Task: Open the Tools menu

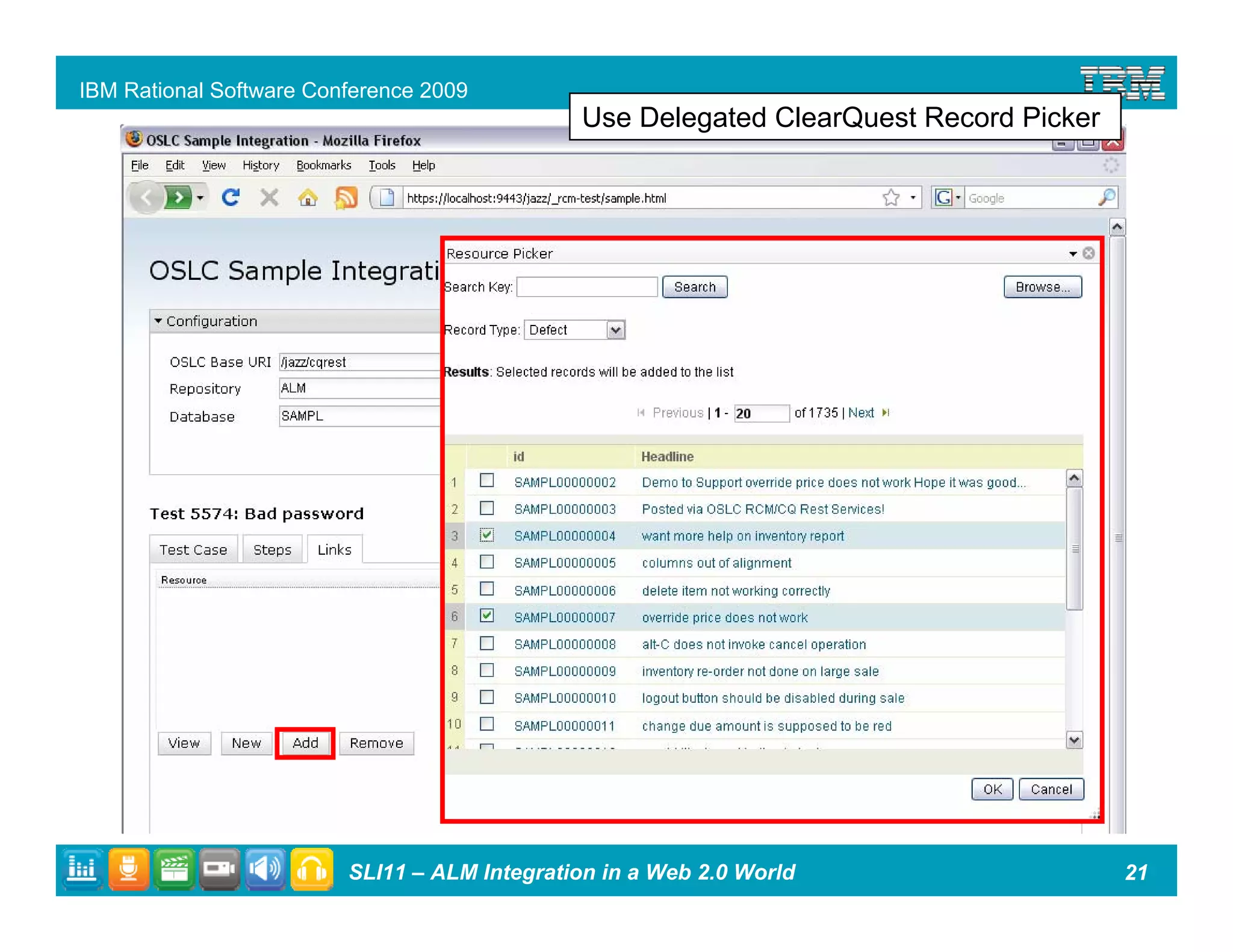Action: click(382, 165)
